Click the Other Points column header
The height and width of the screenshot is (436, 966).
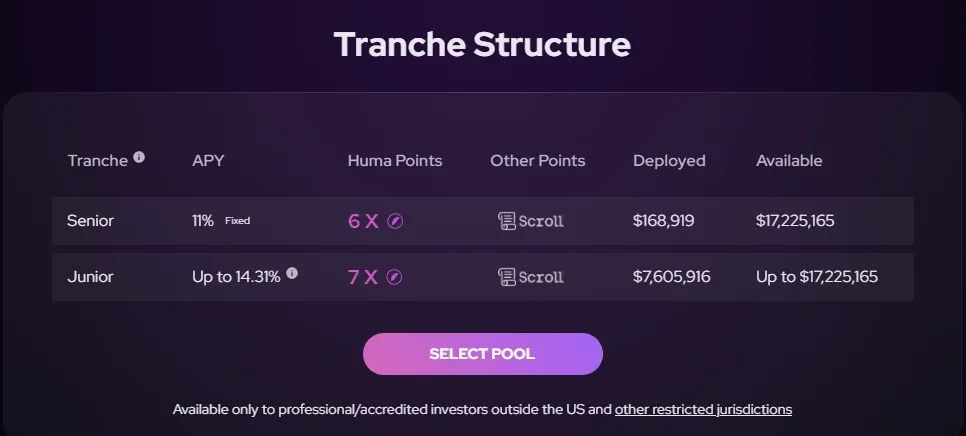(x=537, y=160)
